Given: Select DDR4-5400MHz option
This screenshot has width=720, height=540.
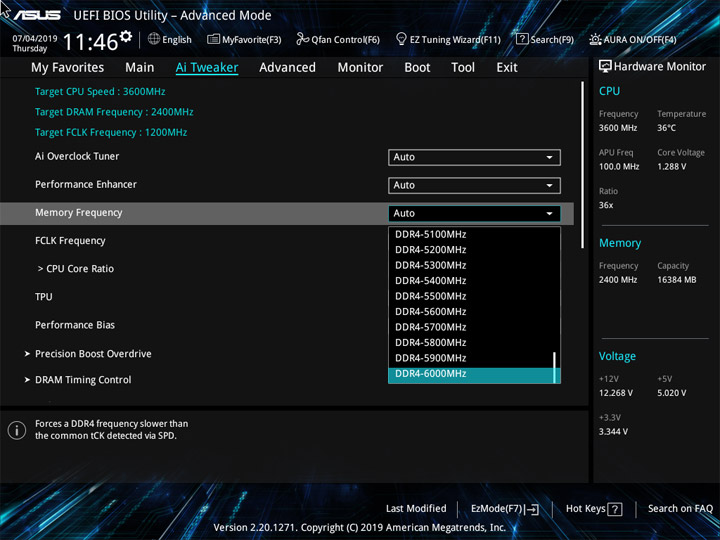Looking at the screenshot, I should pyautogui.click(x=471, y=281).
